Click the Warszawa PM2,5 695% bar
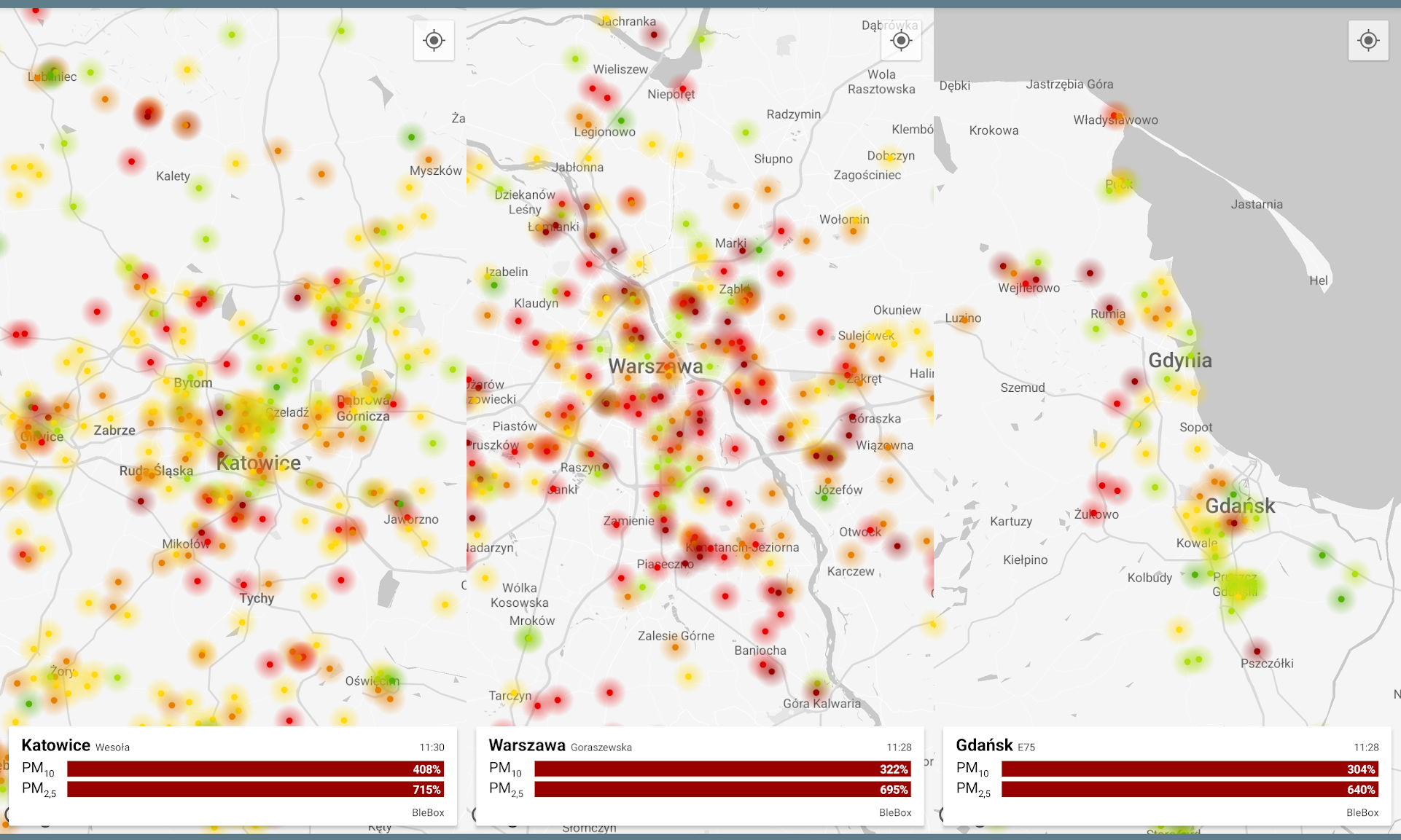The height and width of the screenshot is (840, 1401). pyautogui.click(x=722, y=790)
